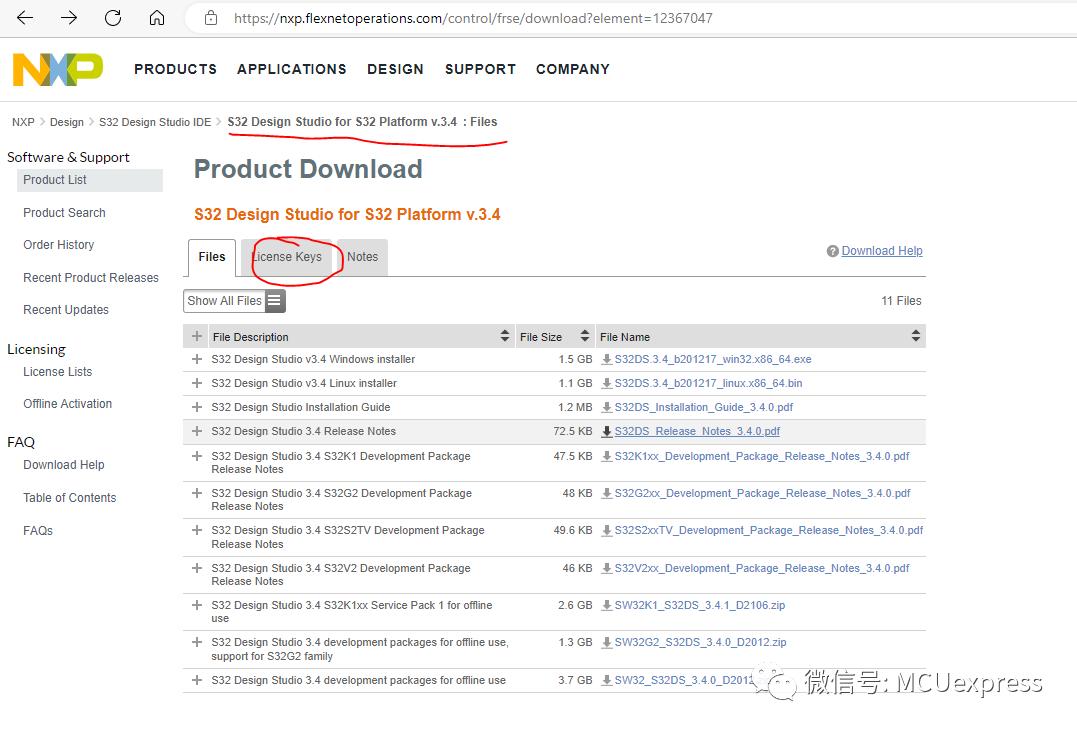Download S32DS.3.4_b201217_win32.x86_64.exe
This screenshot has width=1077, height=732.
tap(713, 360)
